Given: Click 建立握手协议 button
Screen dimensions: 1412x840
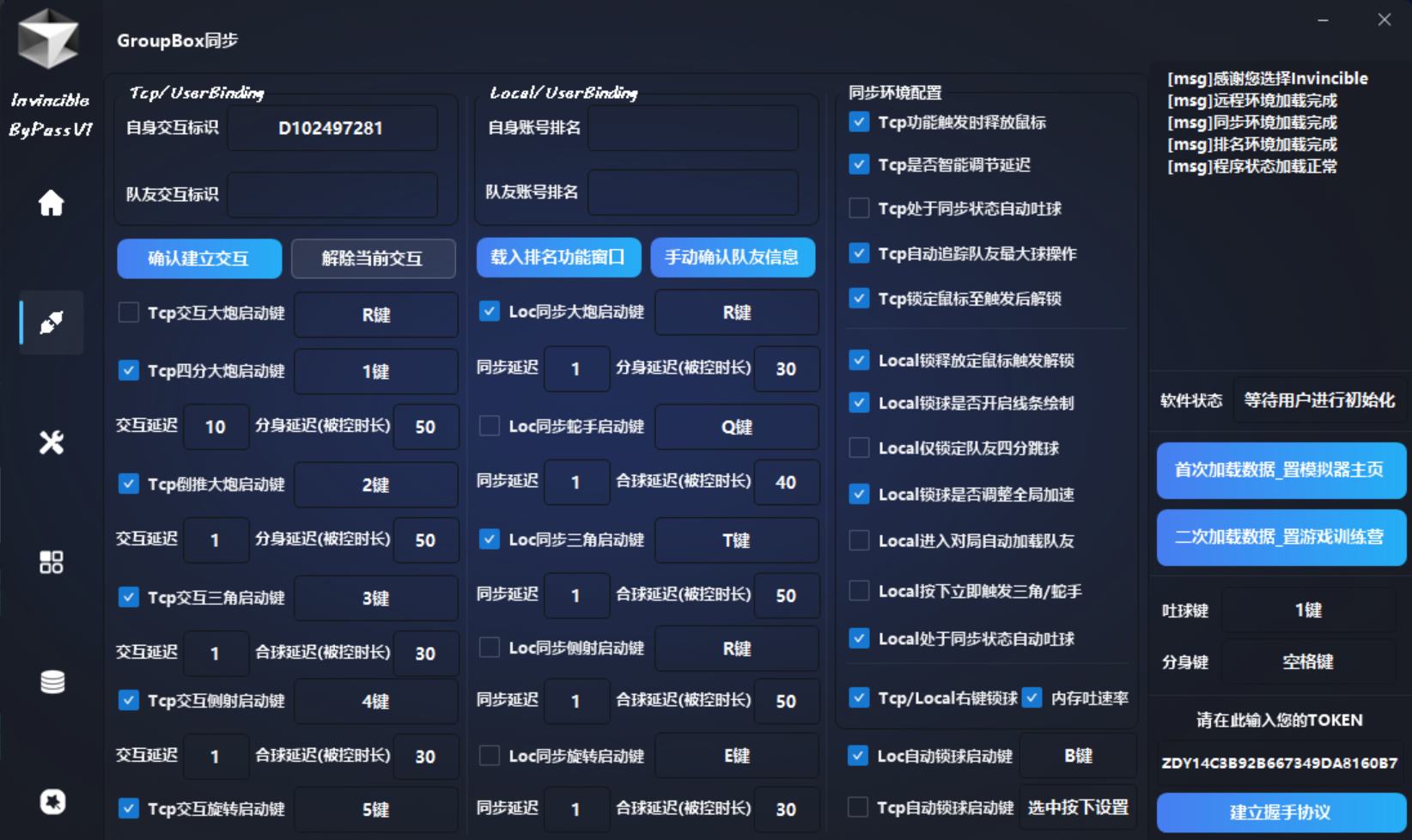Looking at the screenshot, I should point(1281,813).
